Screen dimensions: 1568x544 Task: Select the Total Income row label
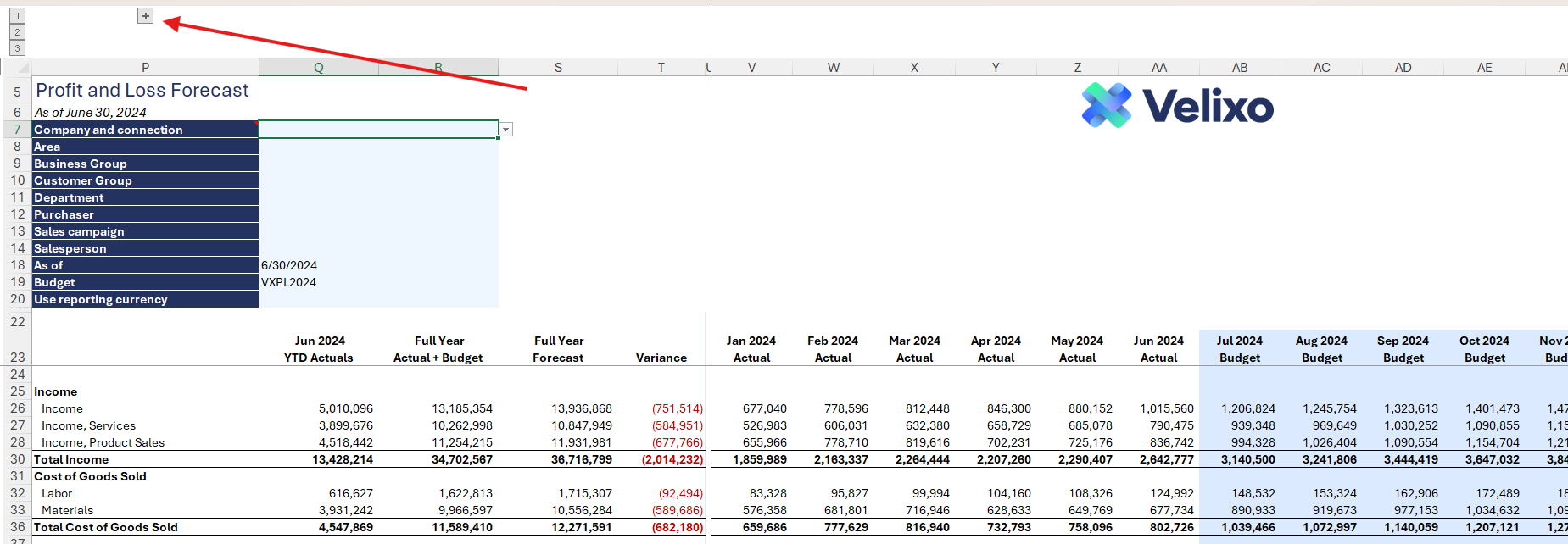71,459
